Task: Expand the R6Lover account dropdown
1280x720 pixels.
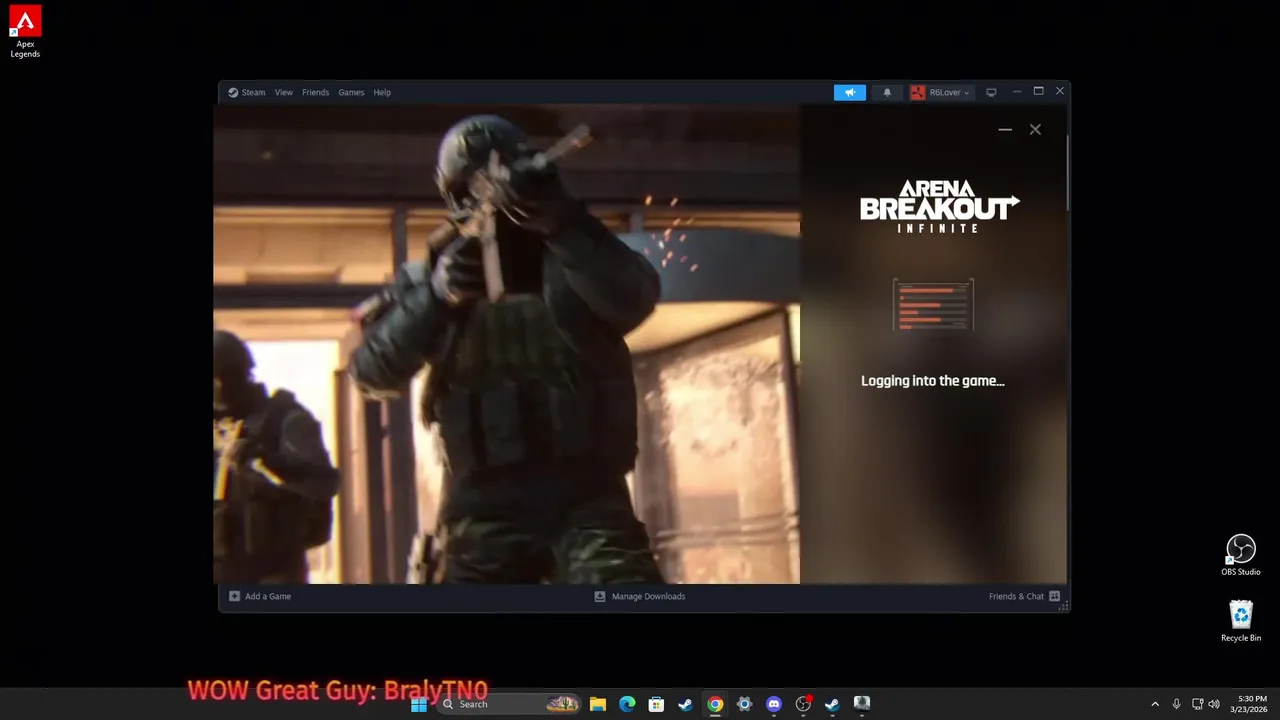Action: [940, 92]
